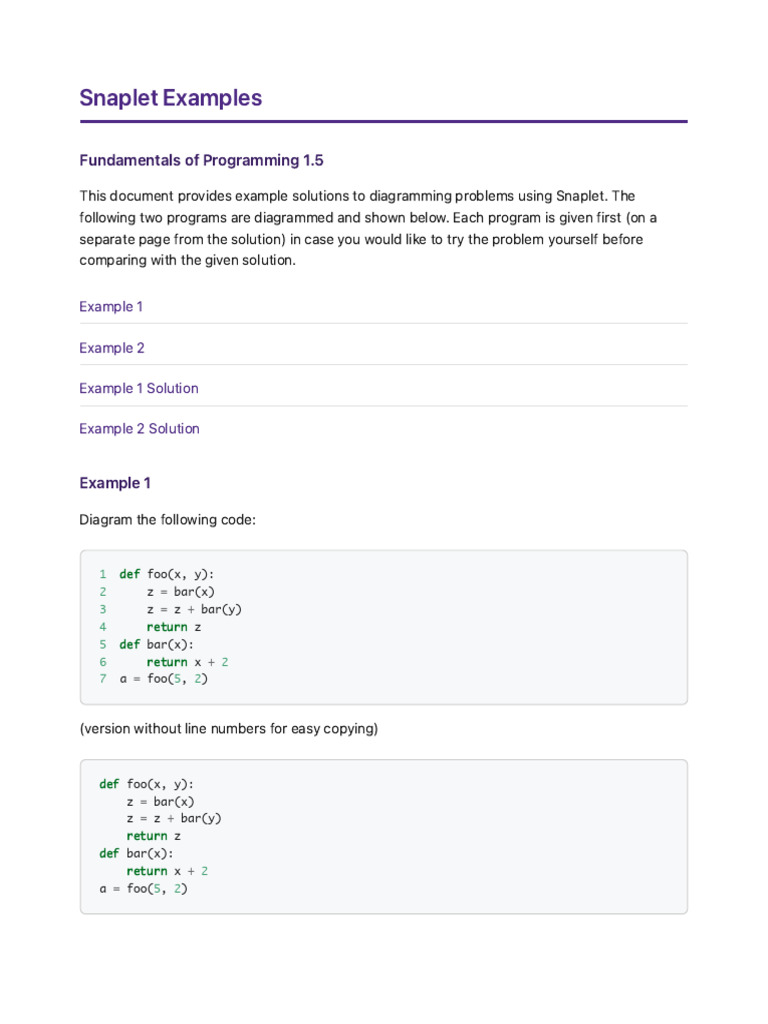Follow the Example 1 Solution link
The width and height of the screenshot is (768, 1024).
(x=138, y=389)
